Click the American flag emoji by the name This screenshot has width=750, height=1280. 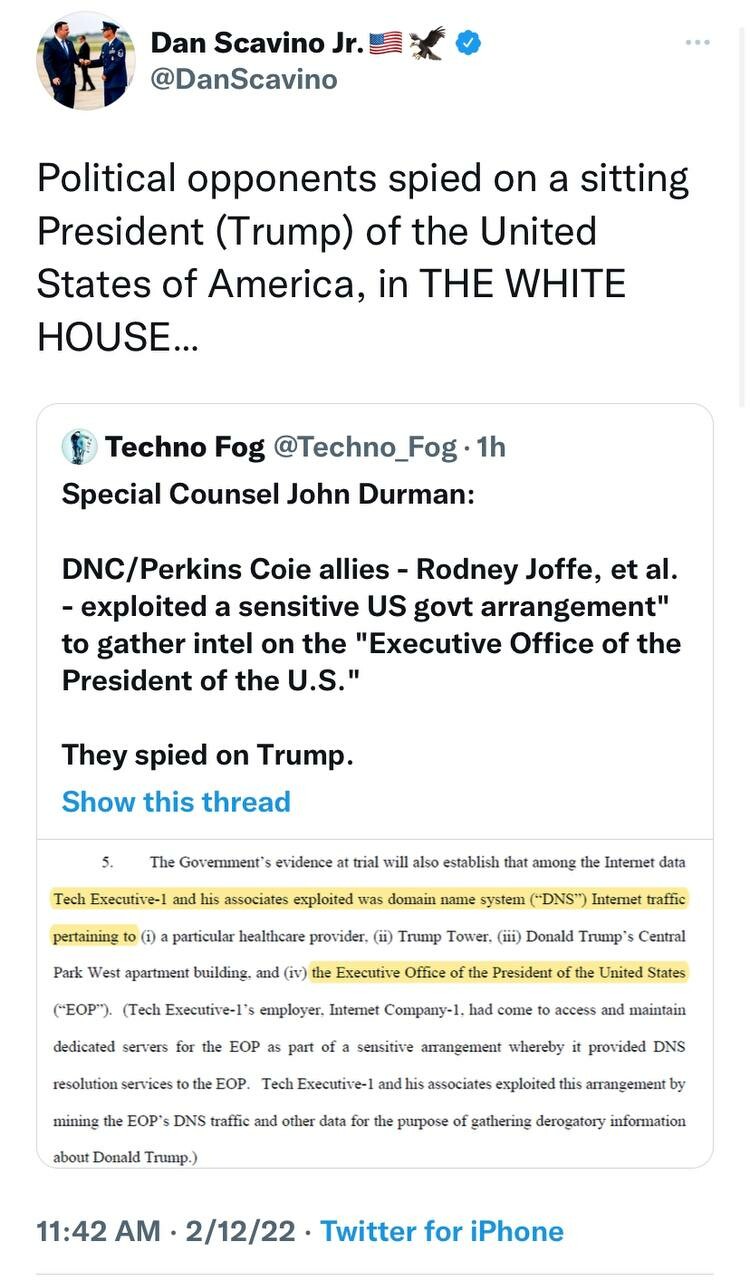[386, 43]
